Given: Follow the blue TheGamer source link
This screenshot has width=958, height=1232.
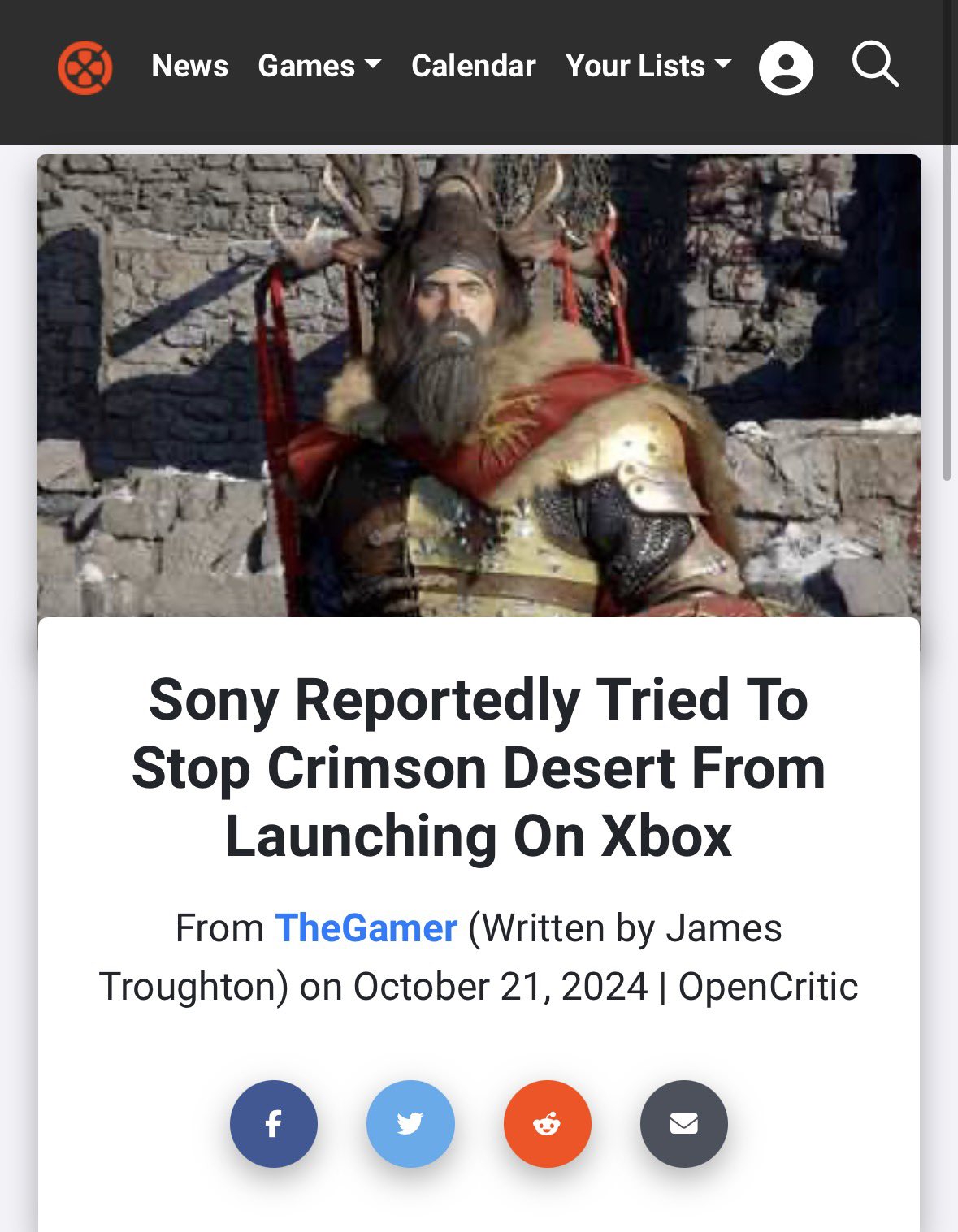Looking at the screenshot, I should pos(366,928).
